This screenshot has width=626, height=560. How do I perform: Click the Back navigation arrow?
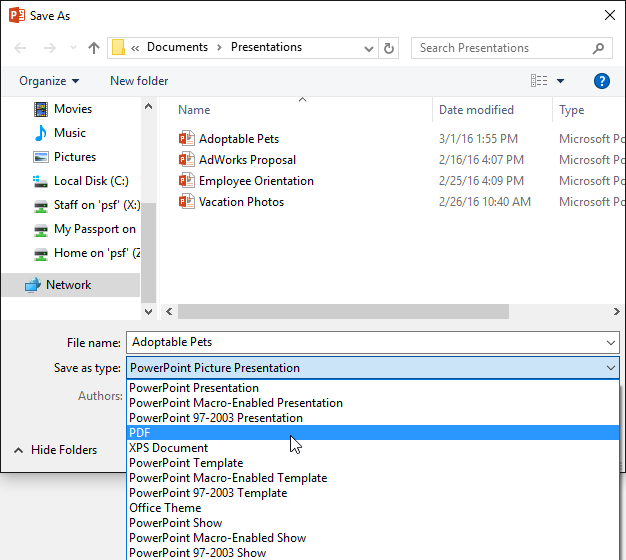[22, 48]
